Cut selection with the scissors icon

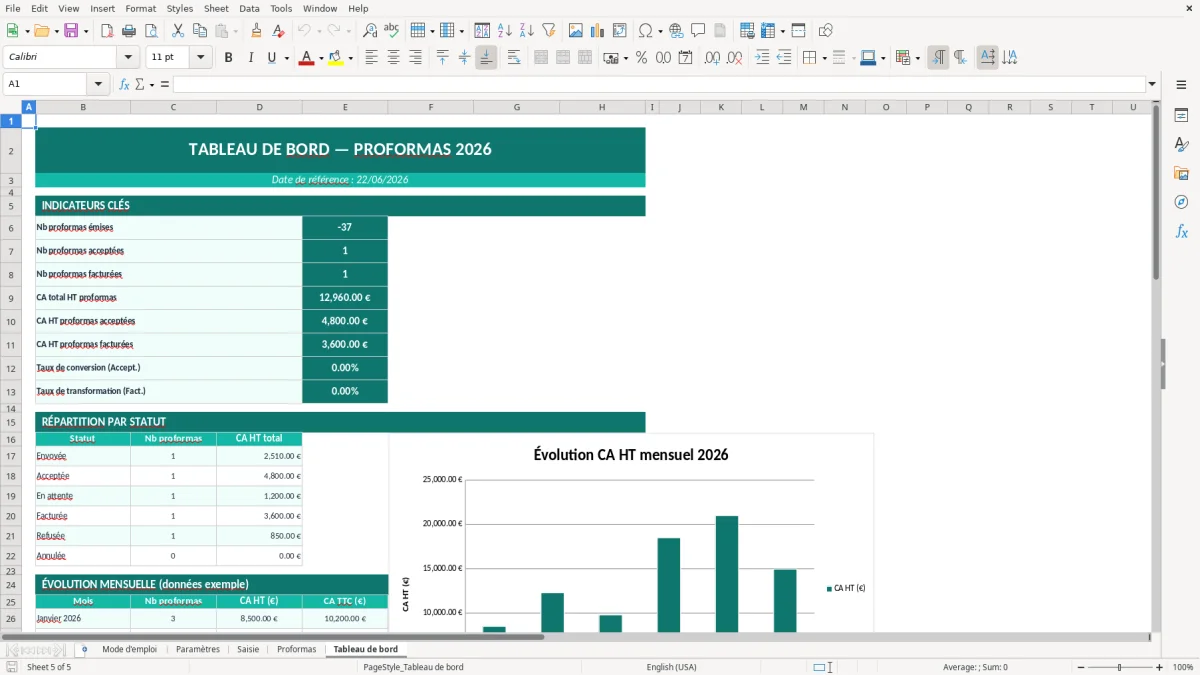click(x=177, y=31)
